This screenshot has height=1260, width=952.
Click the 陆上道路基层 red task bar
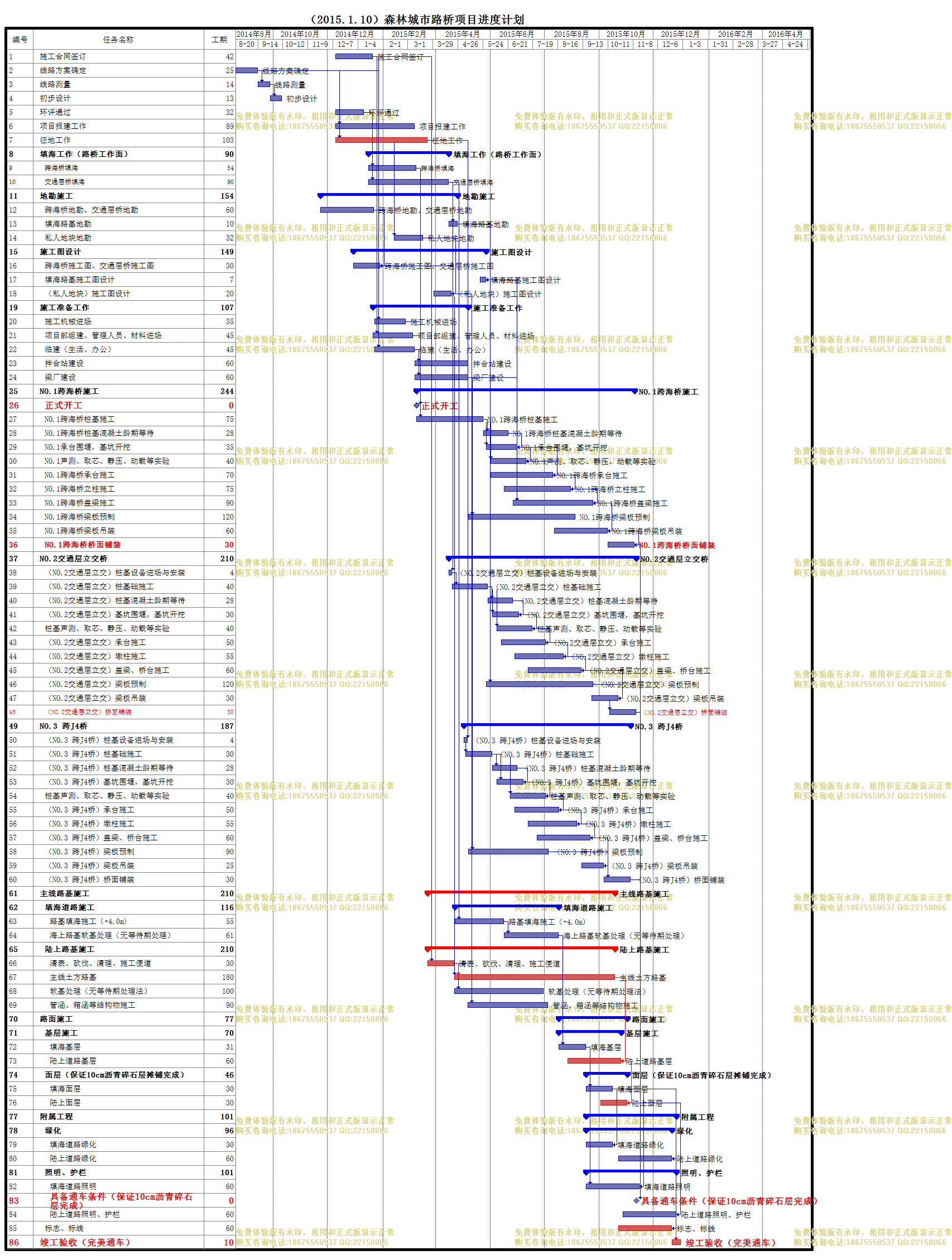point(594,1061)
